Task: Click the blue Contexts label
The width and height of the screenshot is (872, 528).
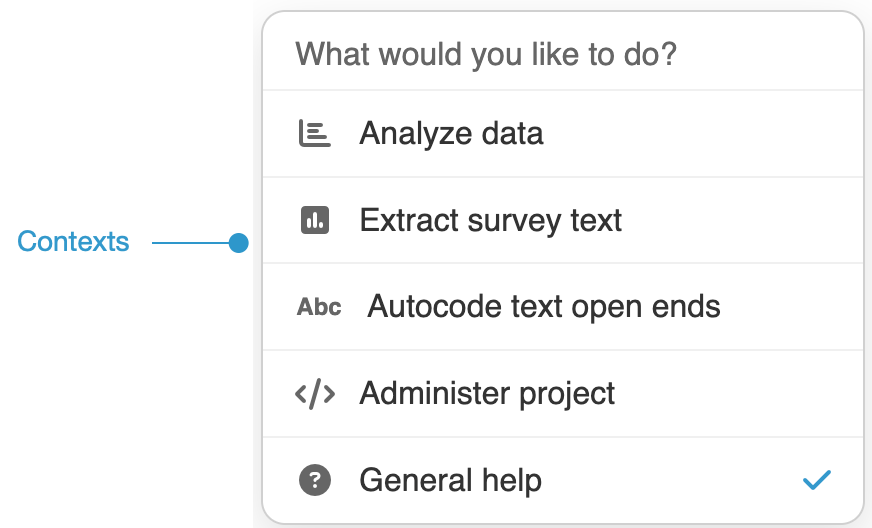Action: [73, 242]
